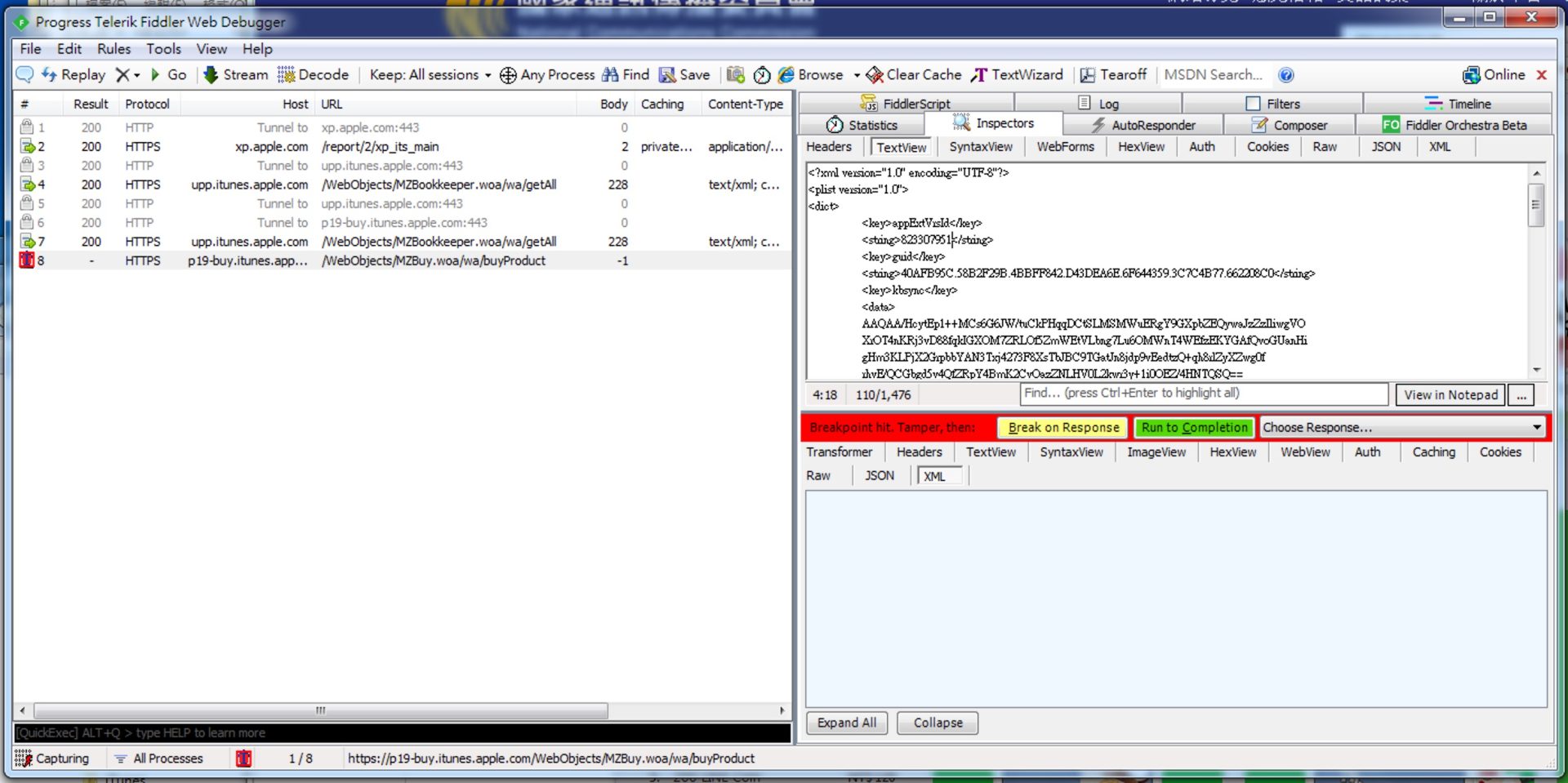Click the request TextView vertical scrollbar thumb
The height and width of the screenshot is (783, 1568).
click(1537, 204)
